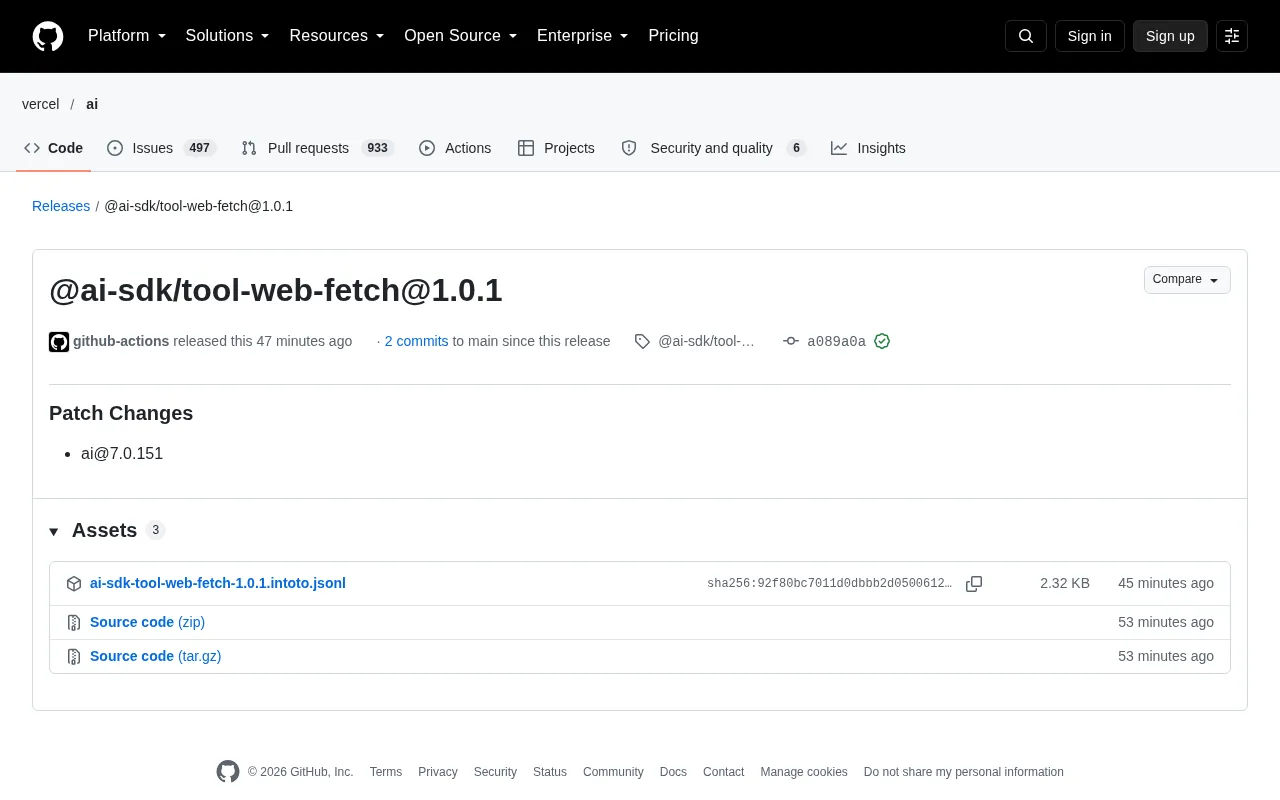1280x800 pixels.
Task: Expand the Enterprise menu
Action: [583, 36]
